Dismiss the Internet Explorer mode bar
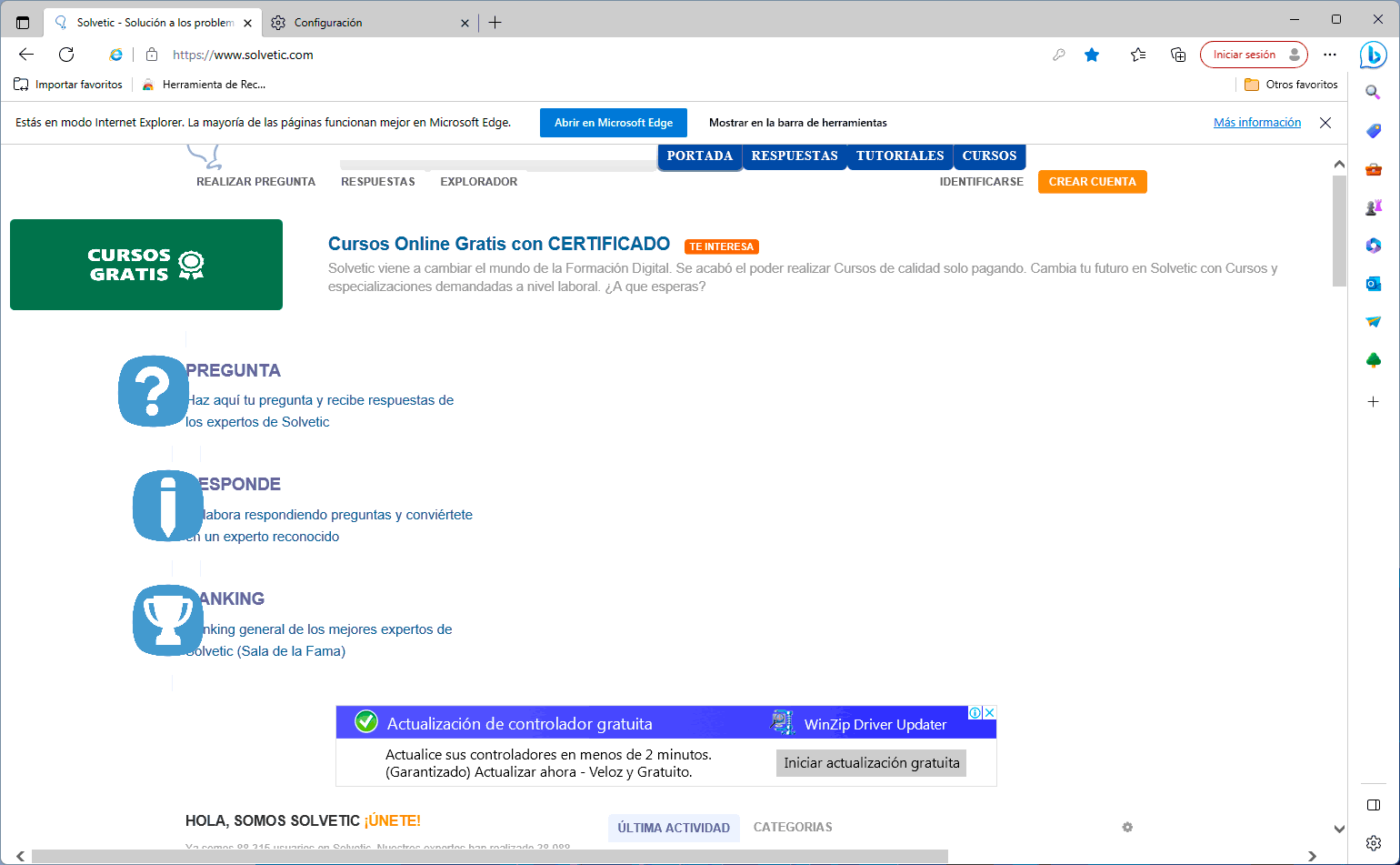Viewport: 1400px width, 865px height. coord(1325,123)
